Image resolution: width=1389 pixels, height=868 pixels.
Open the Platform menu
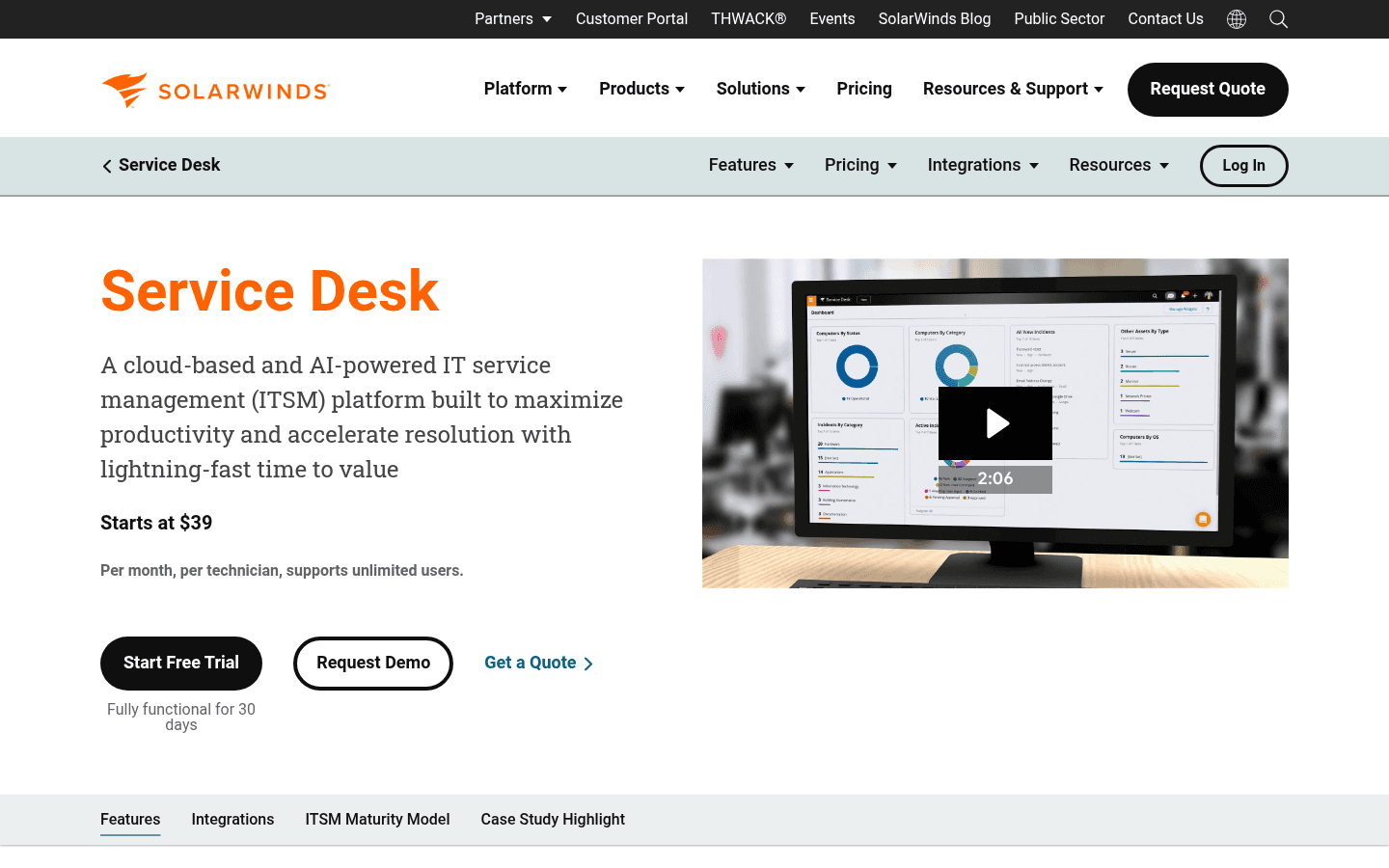point(526,89)
